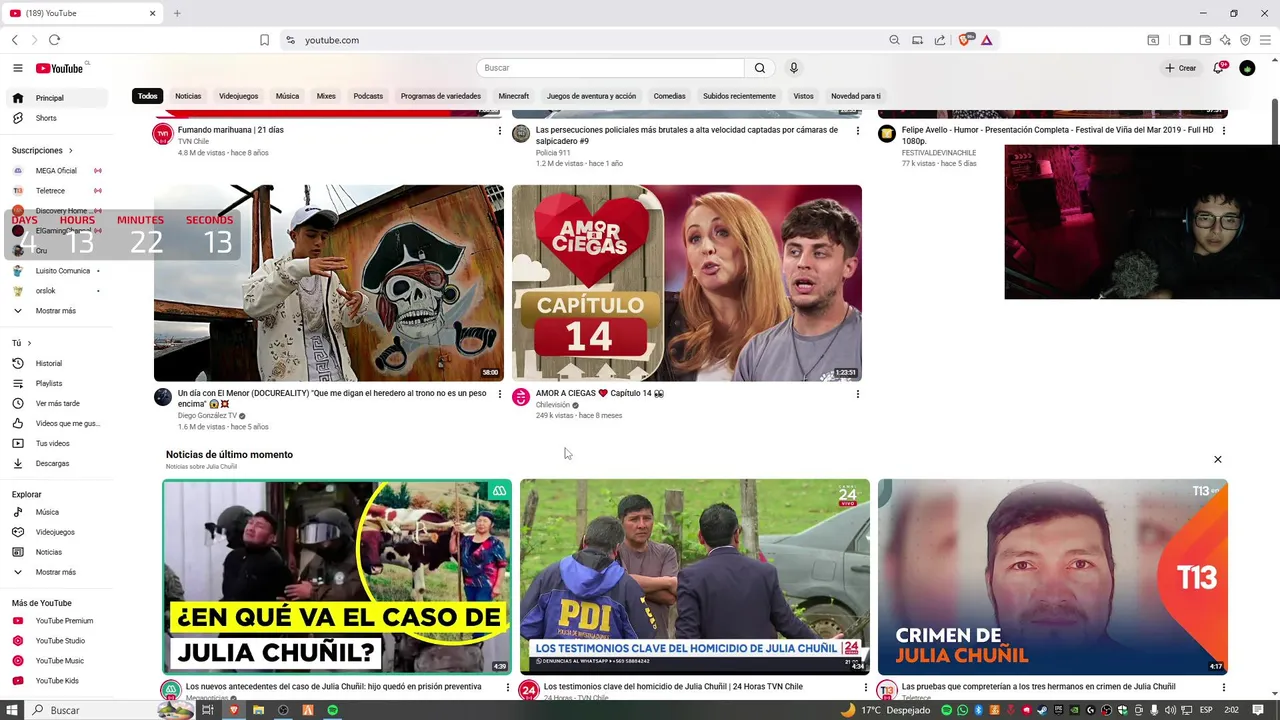Image resolution: width=1280 pixels, height=720 pixels.
Task: Bookmark this page icon
Action: point(264,40)
